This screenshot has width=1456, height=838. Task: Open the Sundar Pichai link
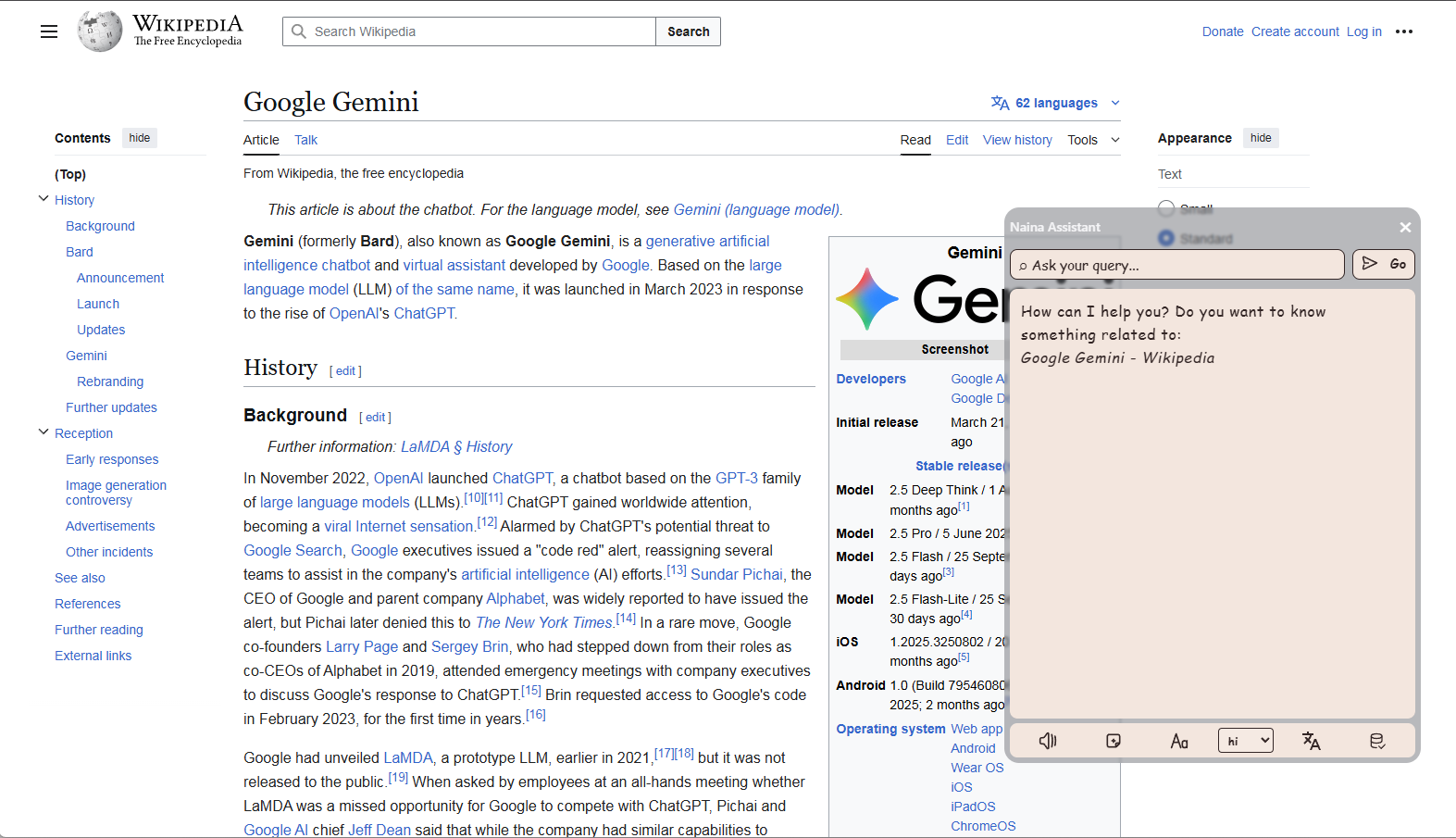click(737, 574)
